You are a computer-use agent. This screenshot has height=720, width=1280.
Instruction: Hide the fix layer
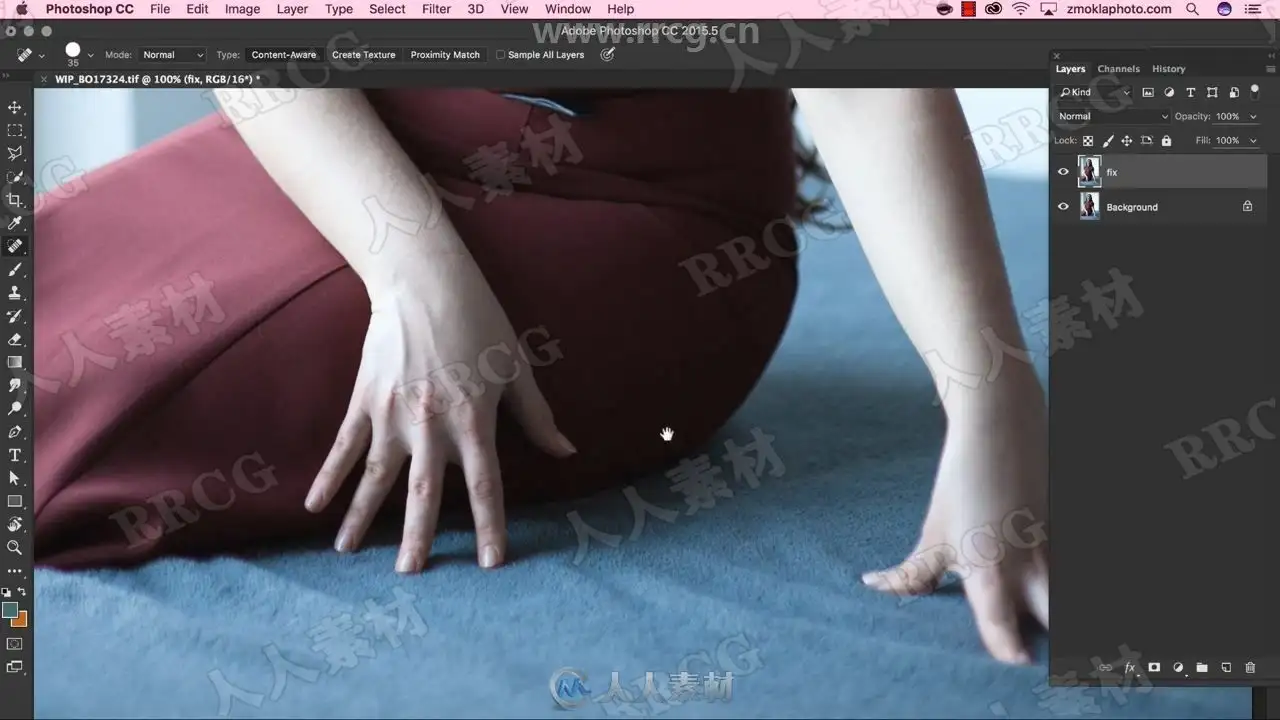tap(1063, 172)
